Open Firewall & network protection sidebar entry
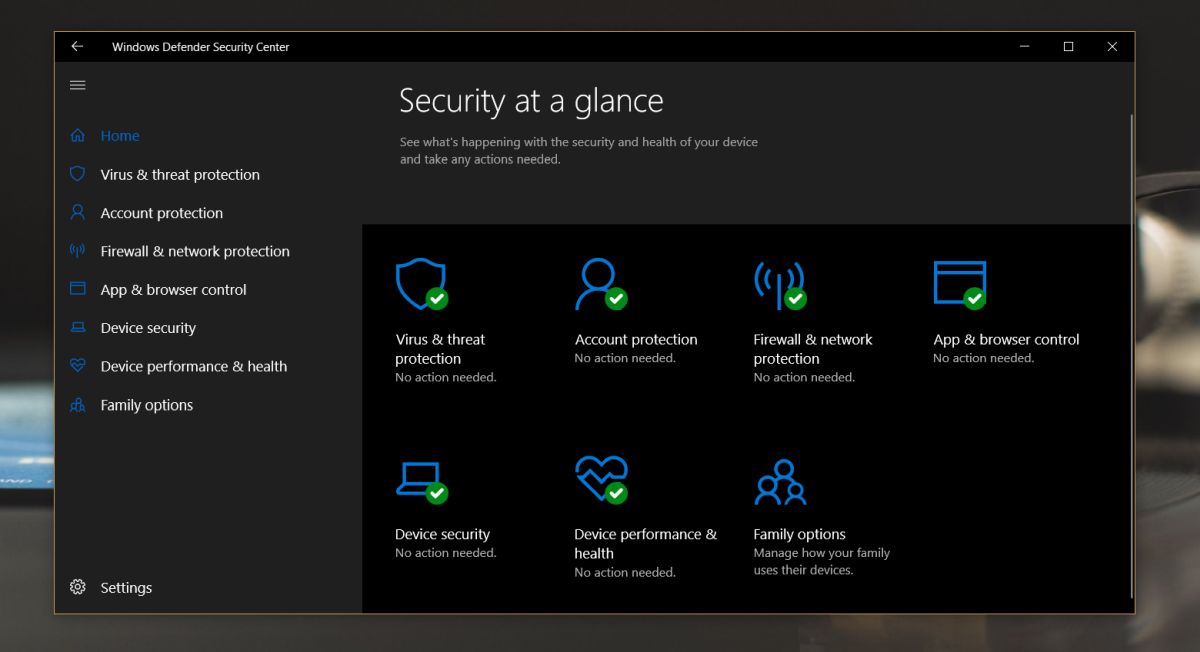This screenshot has height=652, width=1200. tap(195, 251)
